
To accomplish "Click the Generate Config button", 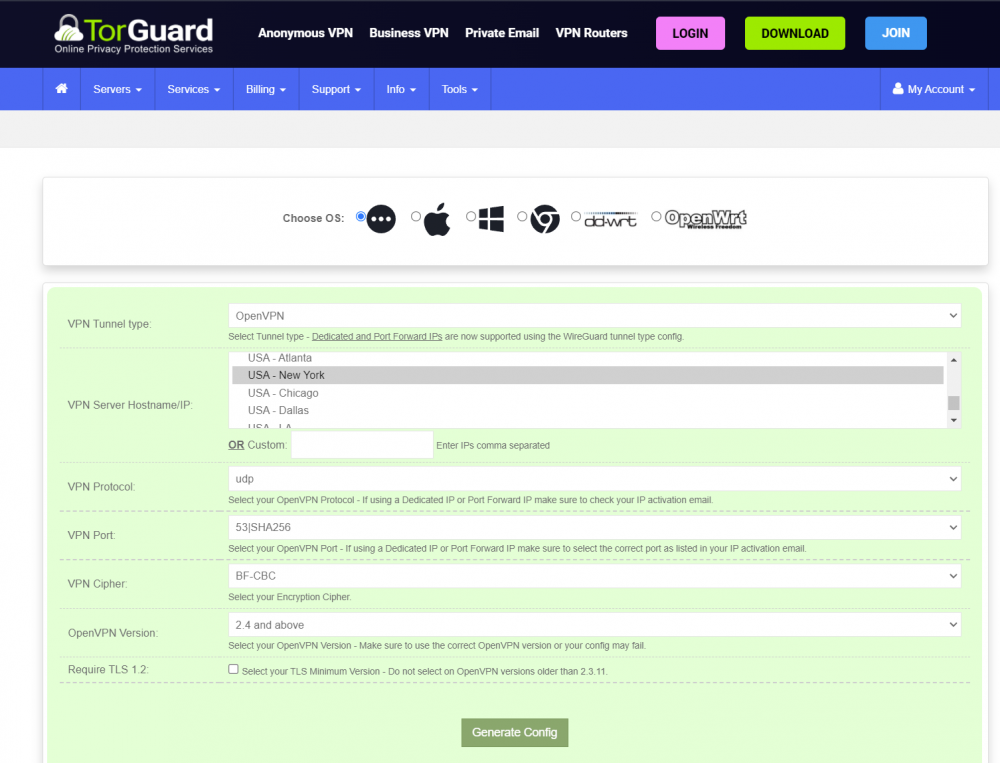I will point(515,732).
